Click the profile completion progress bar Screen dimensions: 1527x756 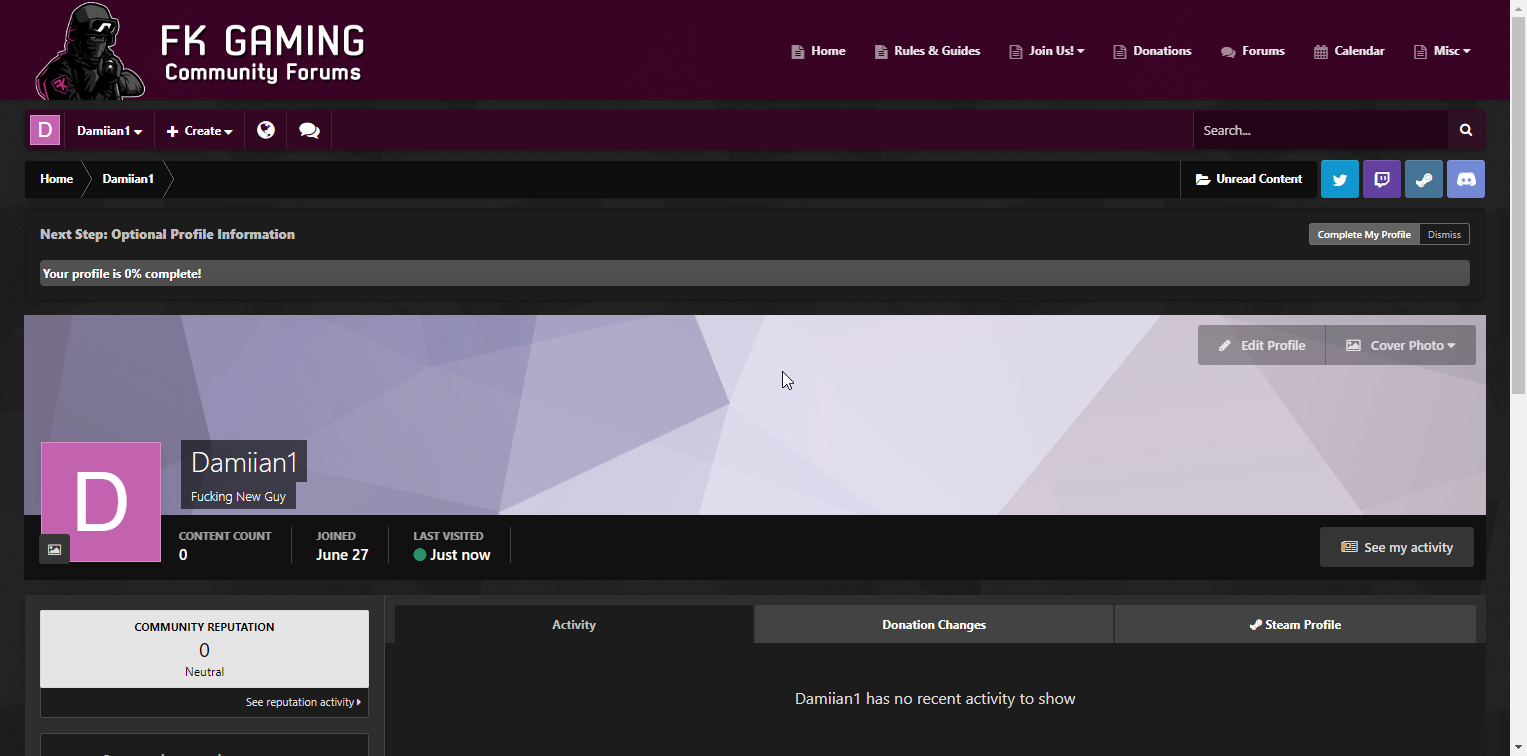click(x=754, y=273)
